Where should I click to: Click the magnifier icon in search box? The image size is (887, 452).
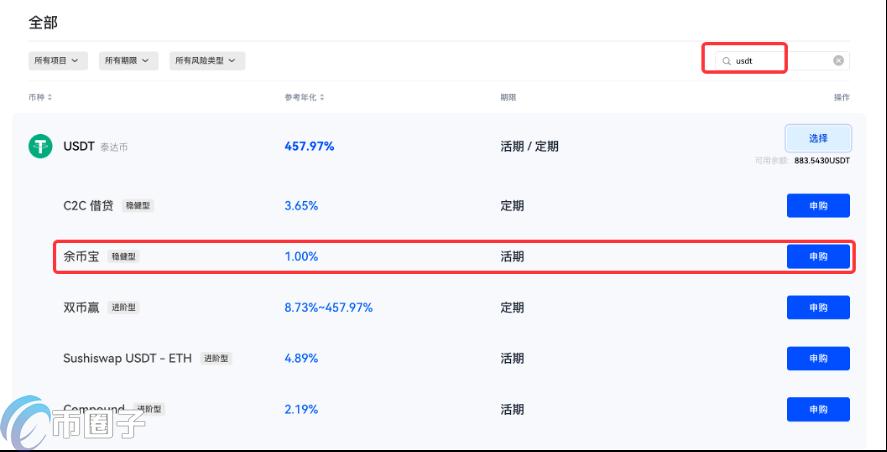tap(726, 61)
